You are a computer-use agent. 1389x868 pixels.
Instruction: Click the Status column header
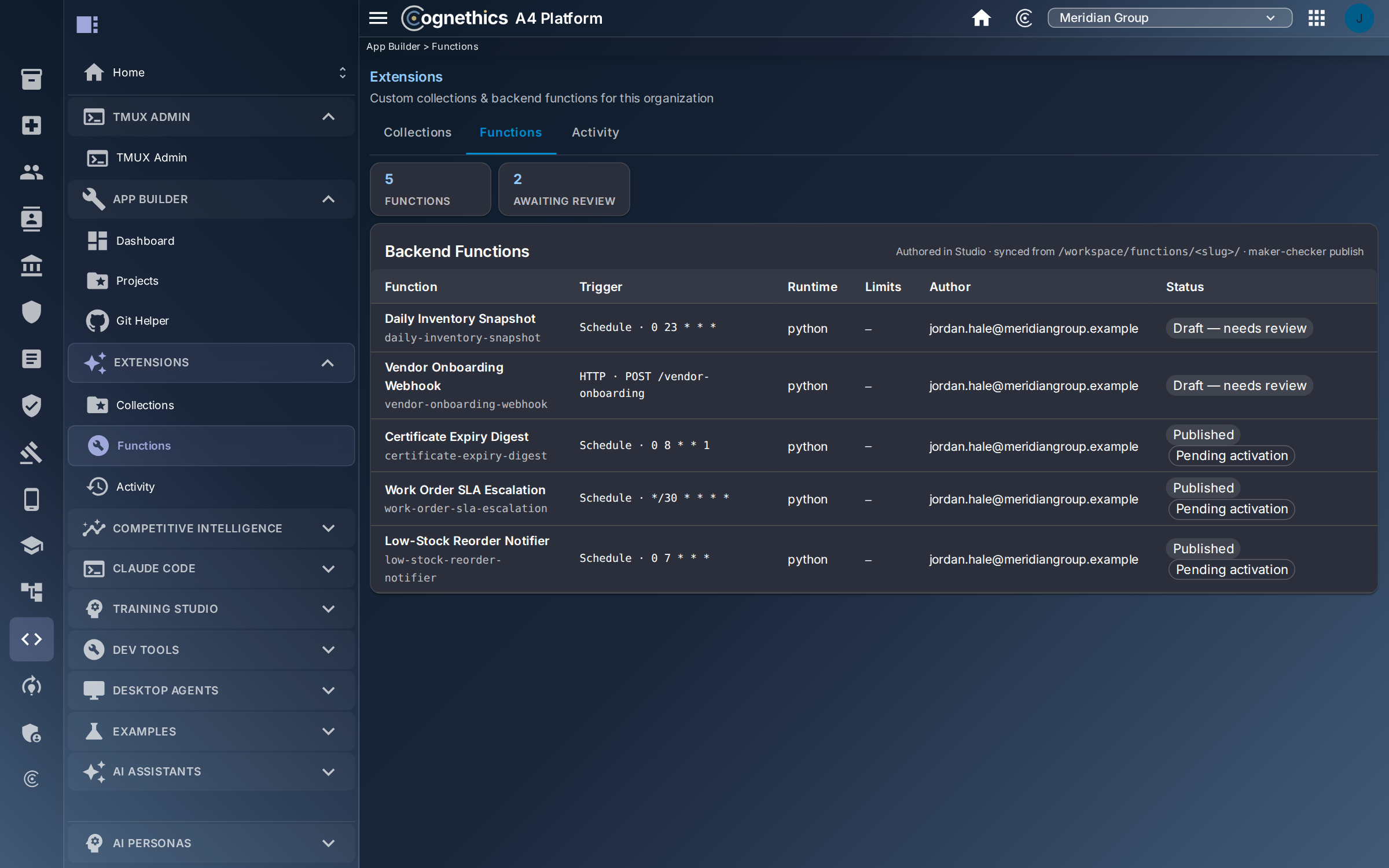point(1185,287)
